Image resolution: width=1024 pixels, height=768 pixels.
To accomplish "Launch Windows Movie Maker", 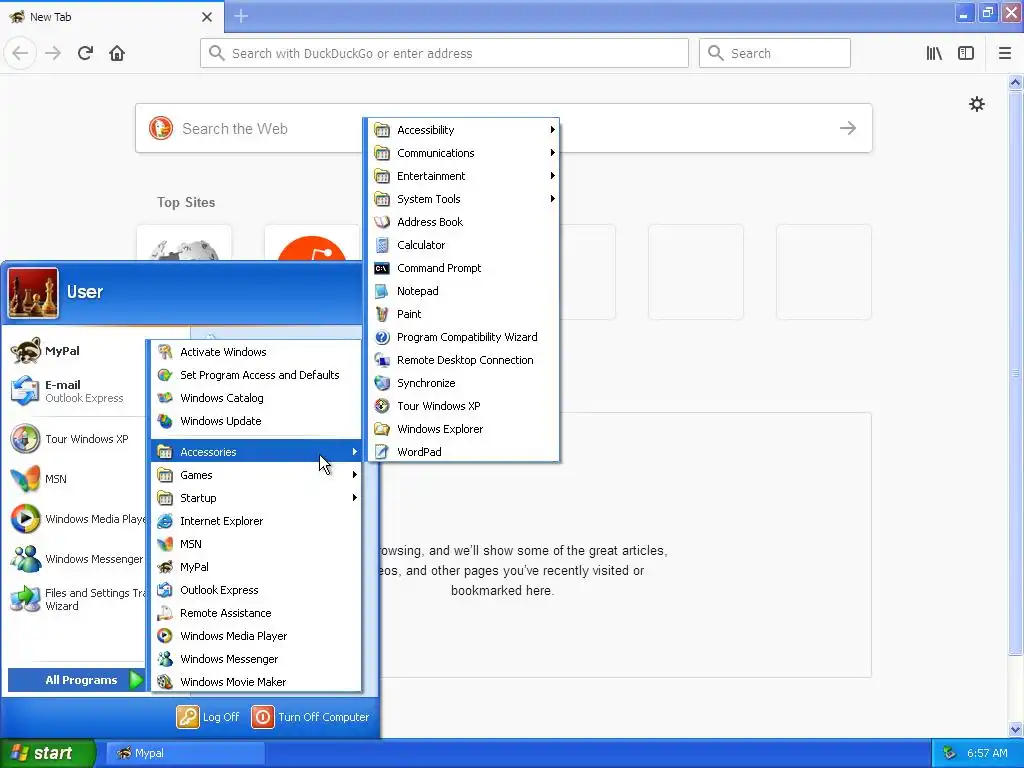I will pos(256,682).
